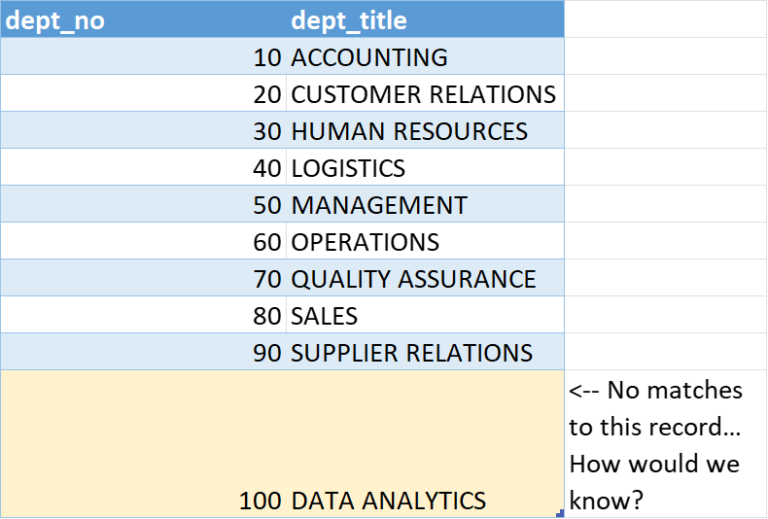Viewport: 768px width, 519px height.
Task: Select the cell containing 90
Action: (143, 353)
